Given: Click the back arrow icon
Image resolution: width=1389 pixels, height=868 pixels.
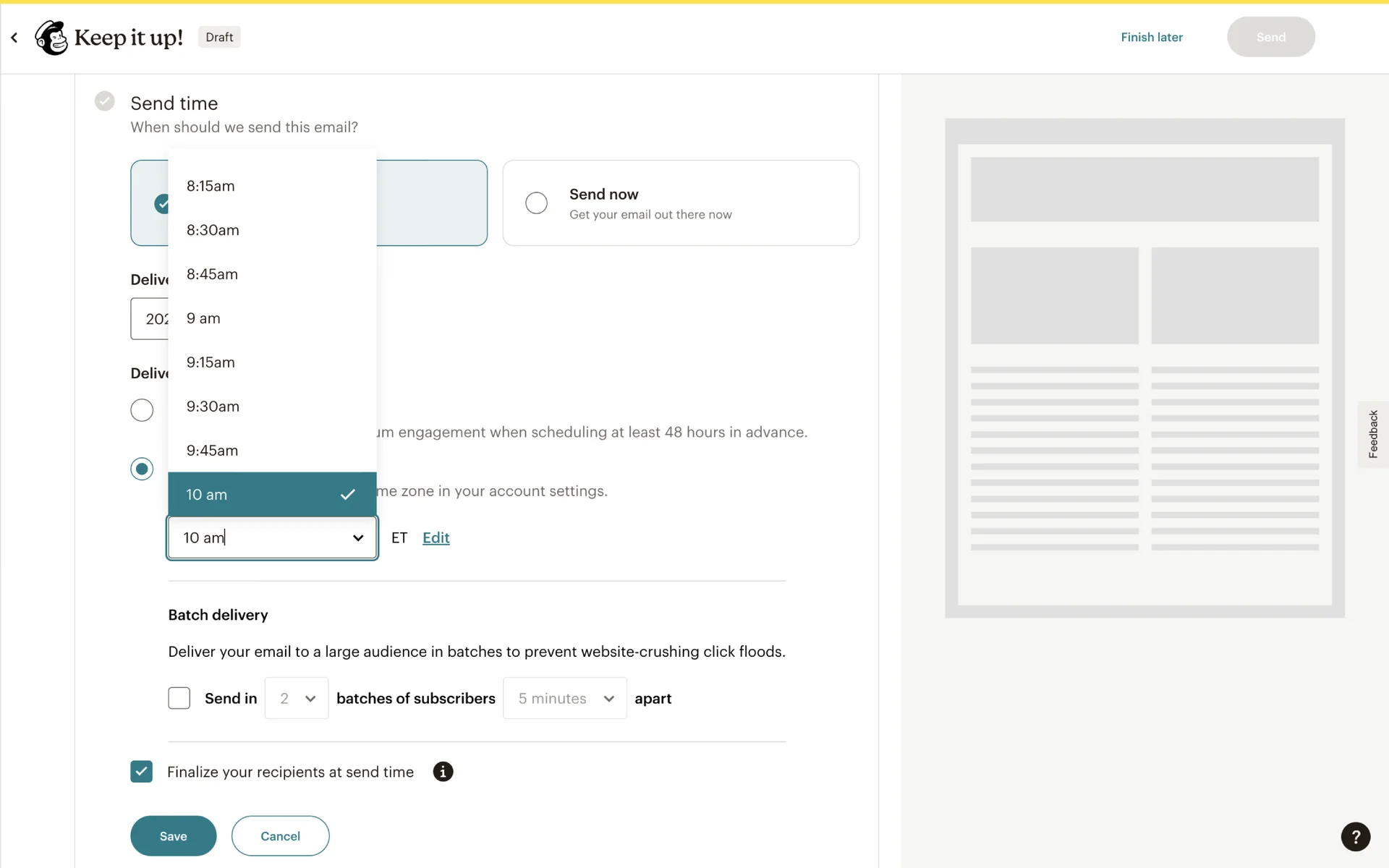Looking at the screenshot, I should 14,38.
